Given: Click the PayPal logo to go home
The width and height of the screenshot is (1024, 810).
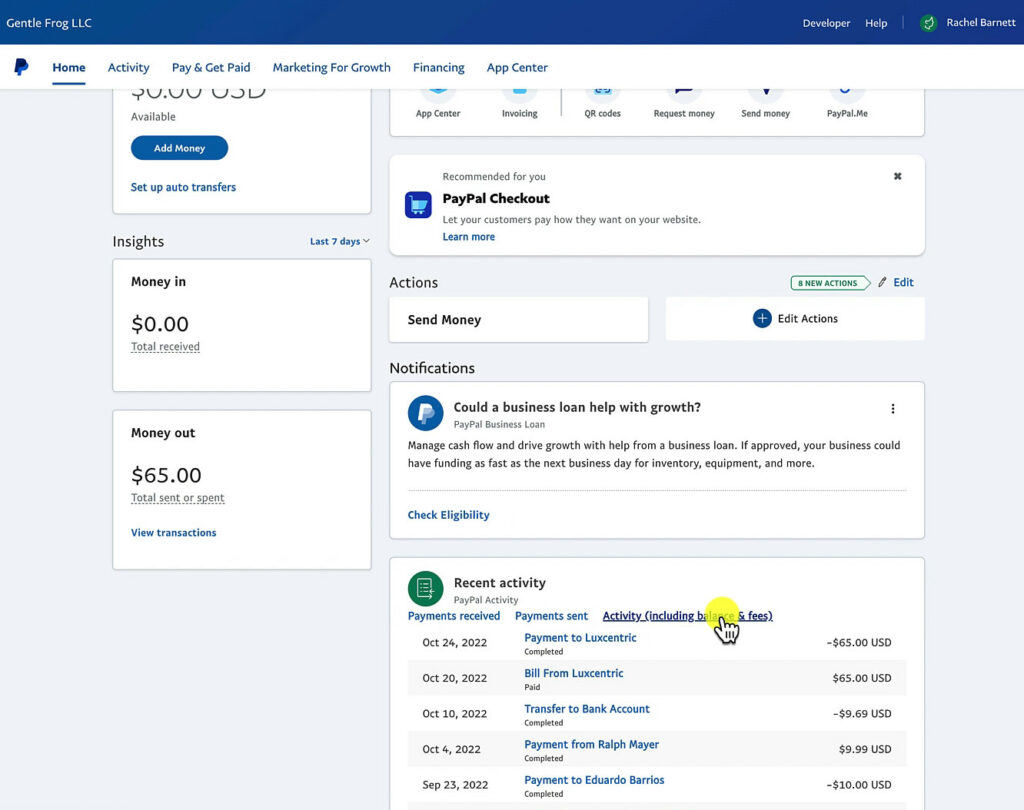Looking at the screenshot, I should click(21, 67).
